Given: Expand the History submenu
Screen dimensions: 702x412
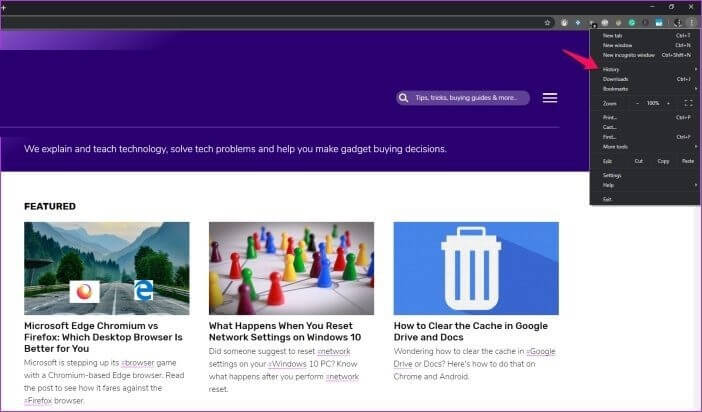Looking at the screenshot, I should 645,69.
